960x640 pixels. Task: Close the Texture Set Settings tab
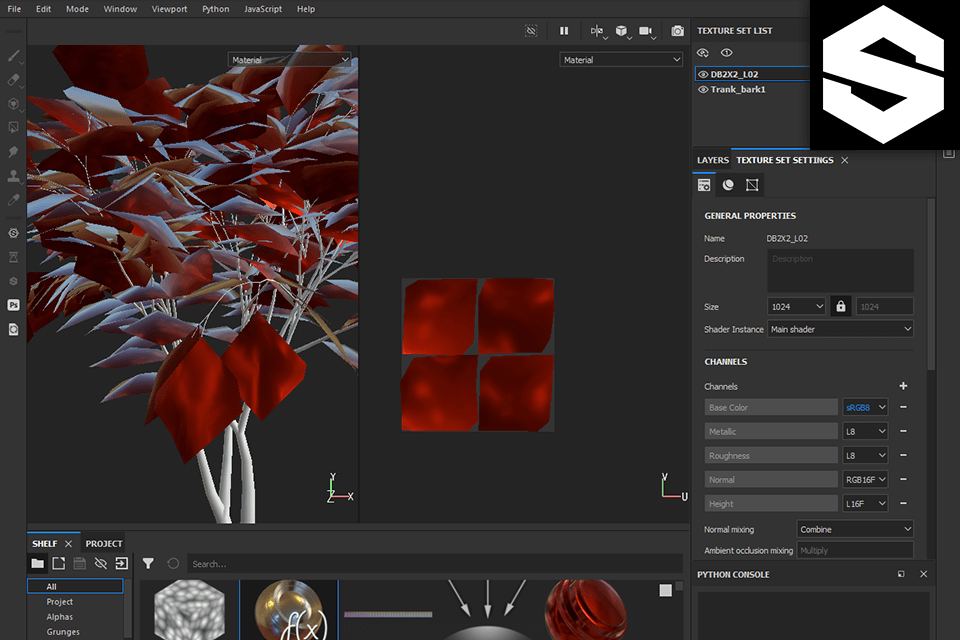[845, 160]
